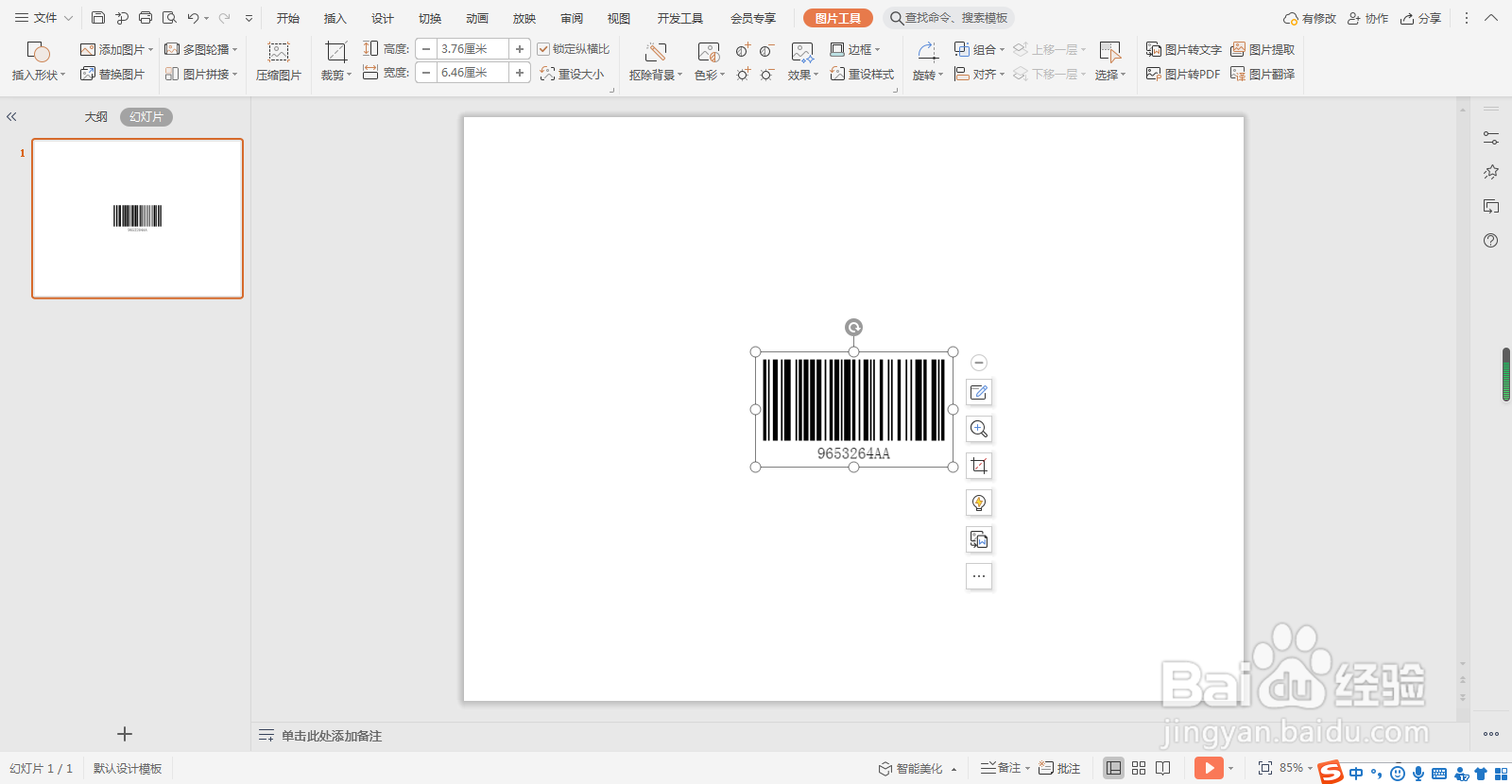The image size is (1512, 784).
Task: Uncheck Lock Aspect Ratio (锁定纵横比)
Action: (x=543, y=49)
